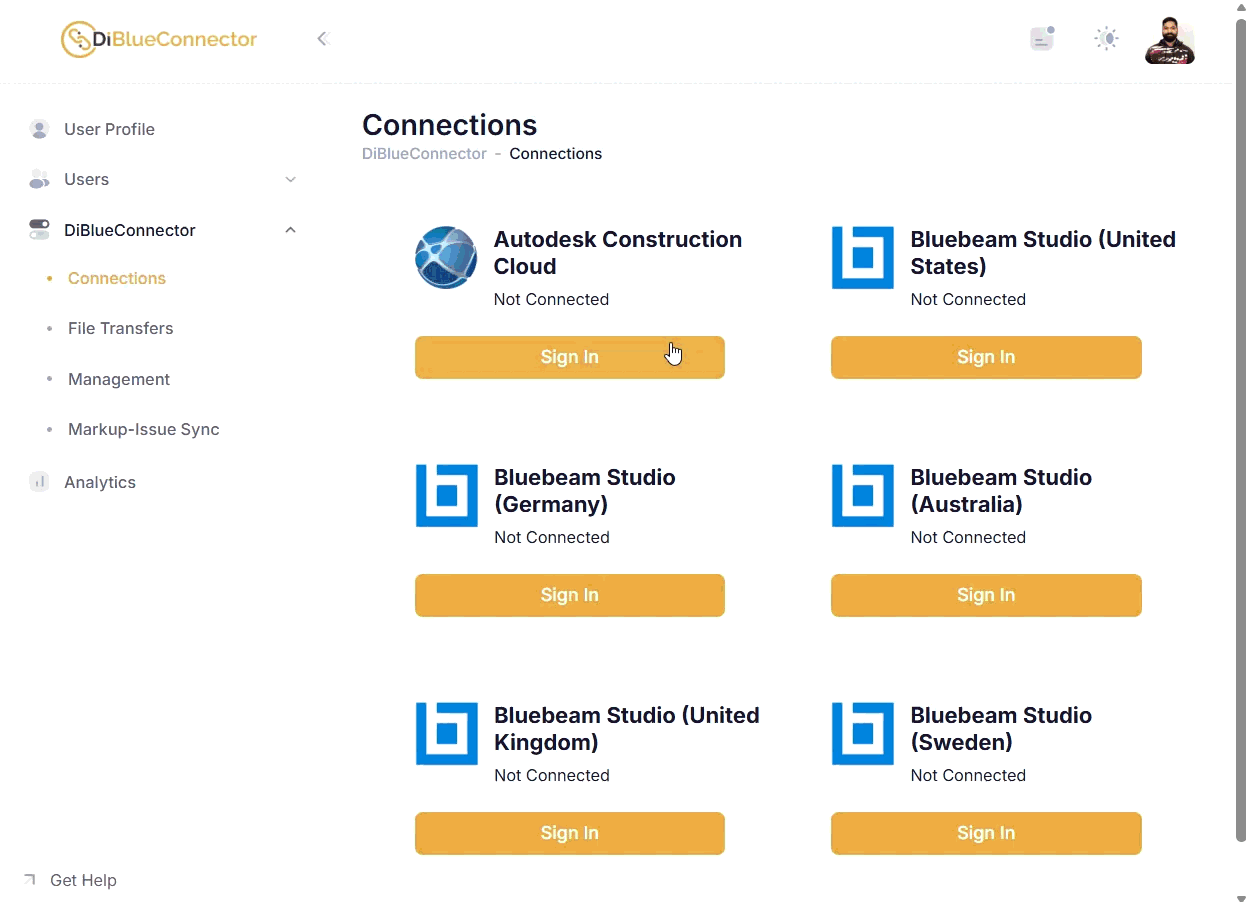This screenshot has width=1246, height=902.
Task: Collapse the sidebar with the chevron arrow
Action: [x=322, y=39]
